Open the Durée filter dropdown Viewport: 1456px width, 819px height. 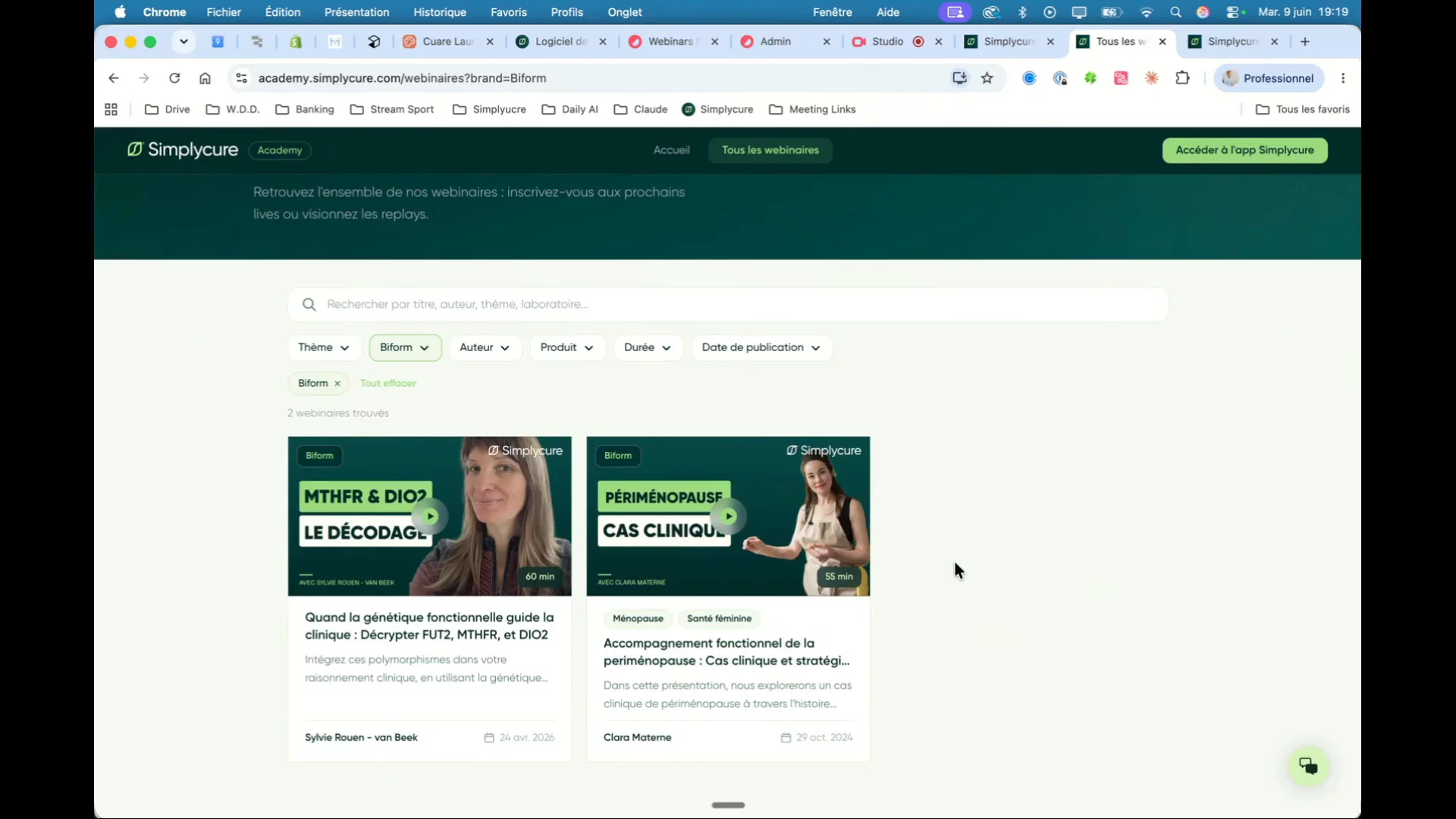648,347
